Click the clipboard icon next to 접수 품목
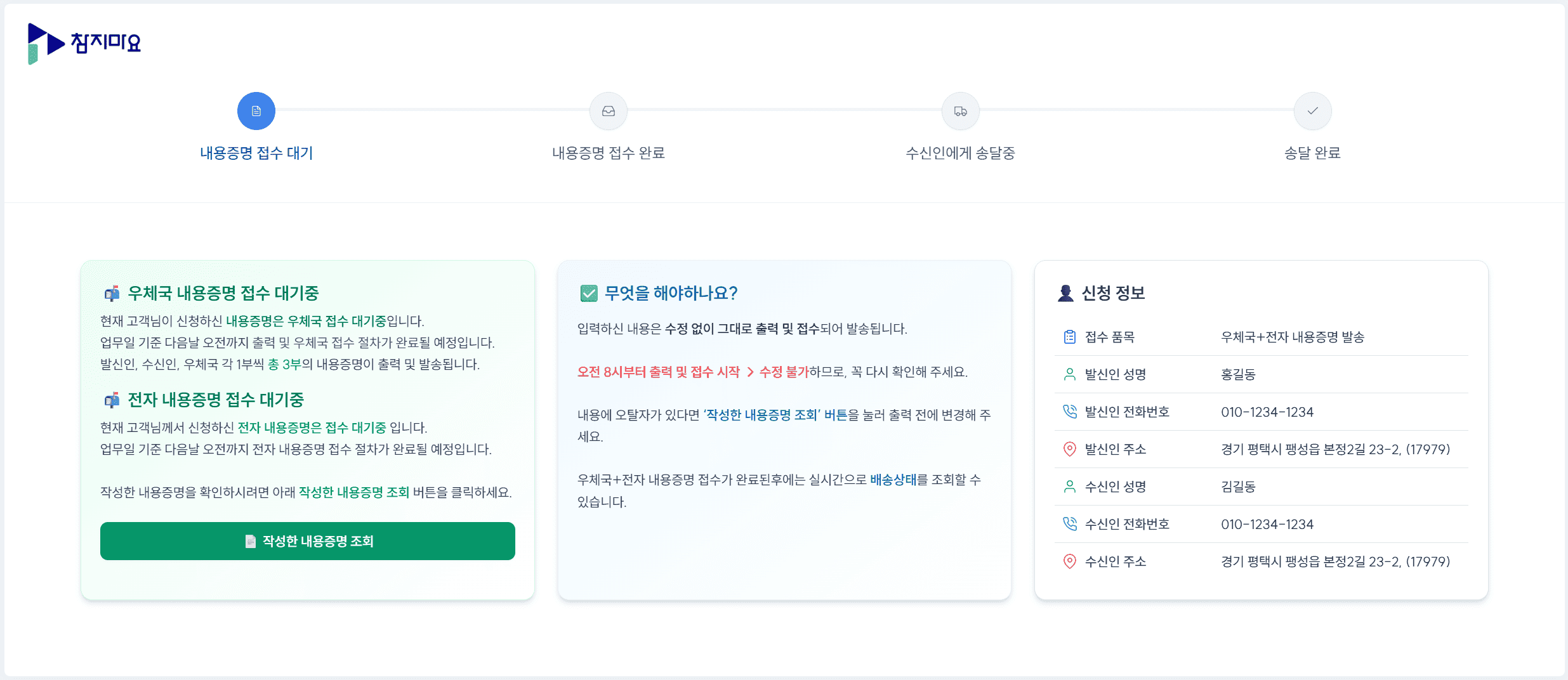Viewport: 1568px width, 680px height. pyautogui.click(x=1071, y=337)
